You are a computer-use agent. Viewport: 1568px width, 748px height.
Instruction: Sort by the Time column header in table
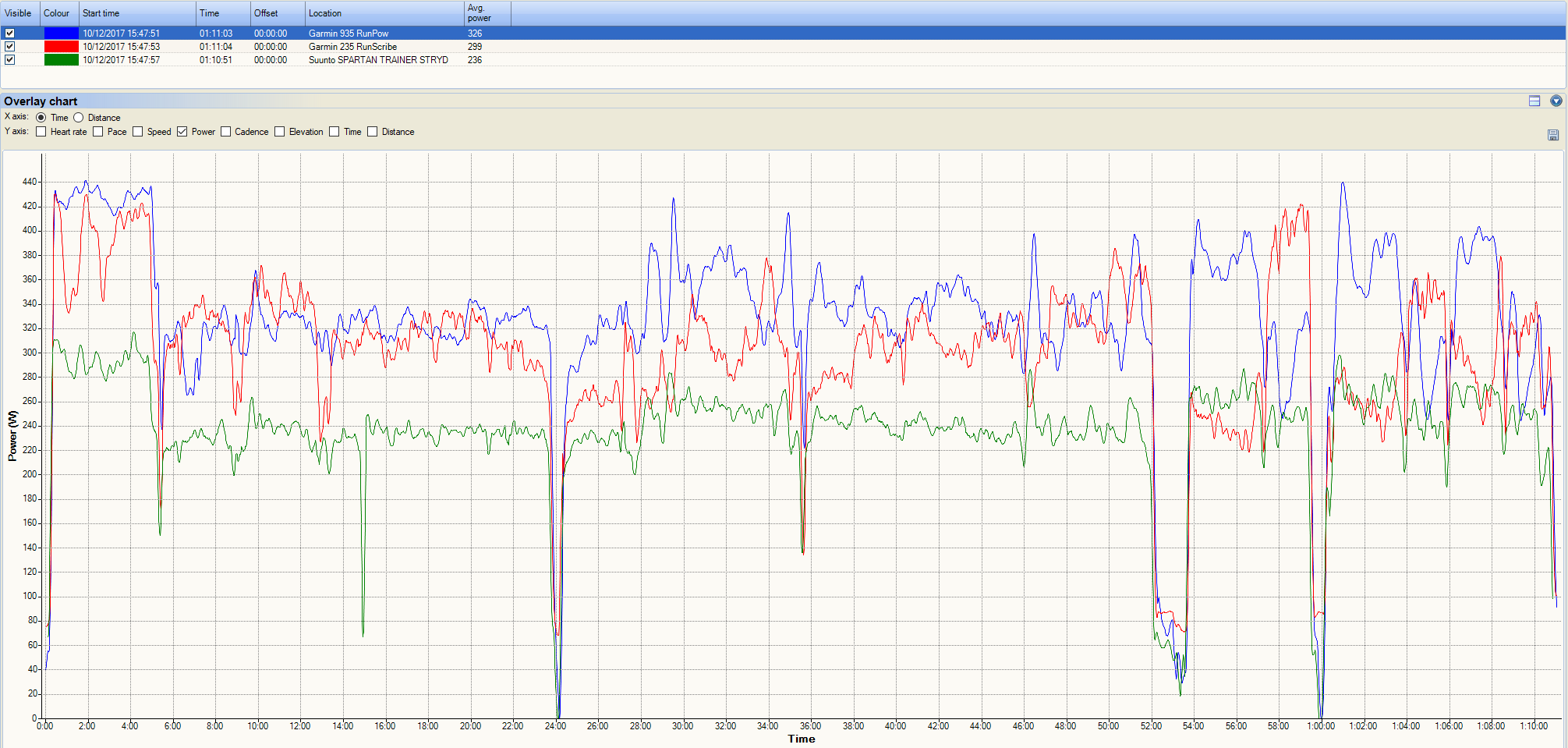[x=223, y=13]
